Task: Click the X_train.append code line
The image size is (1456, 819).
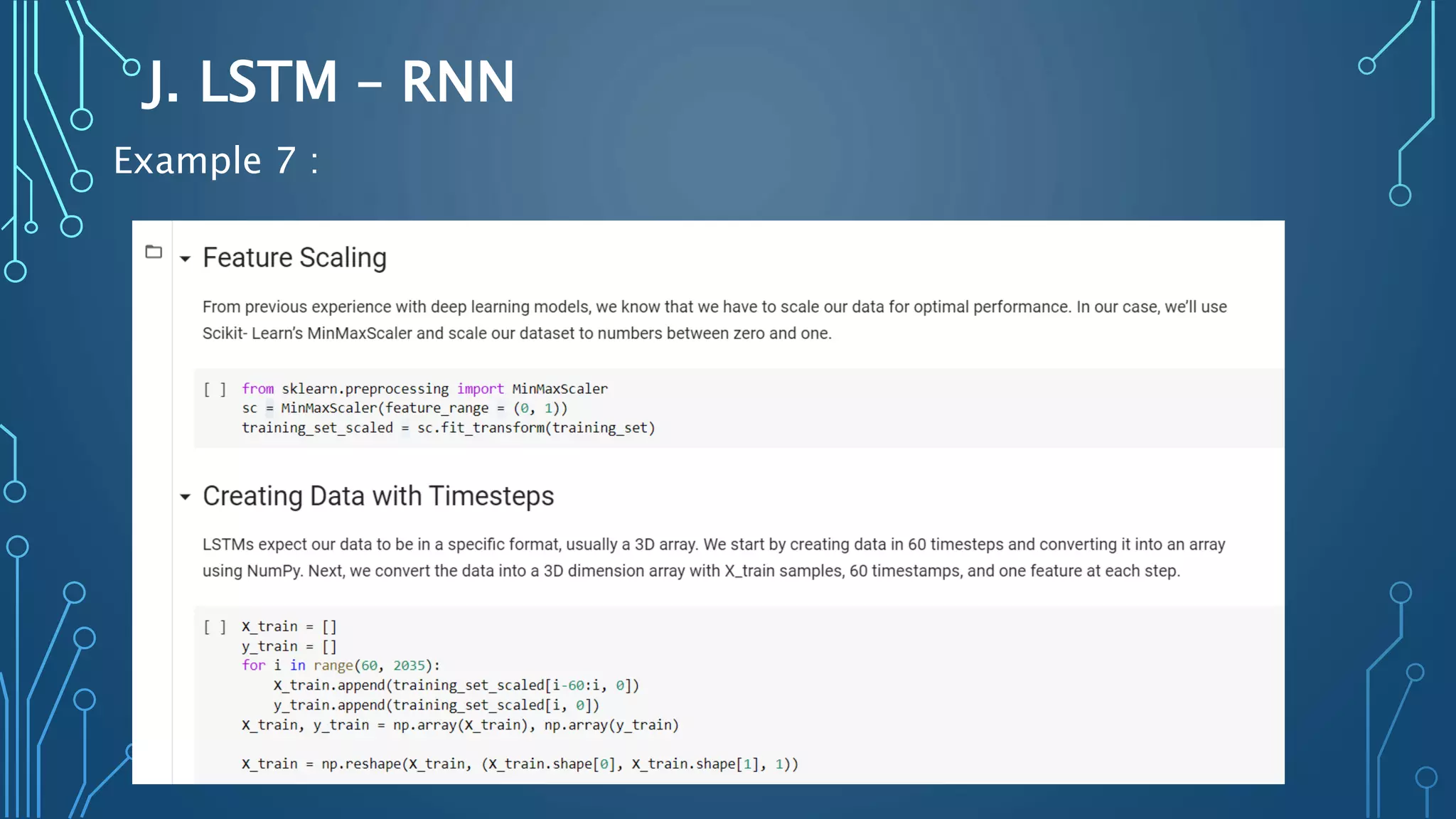Action: (x=456, y=685)
